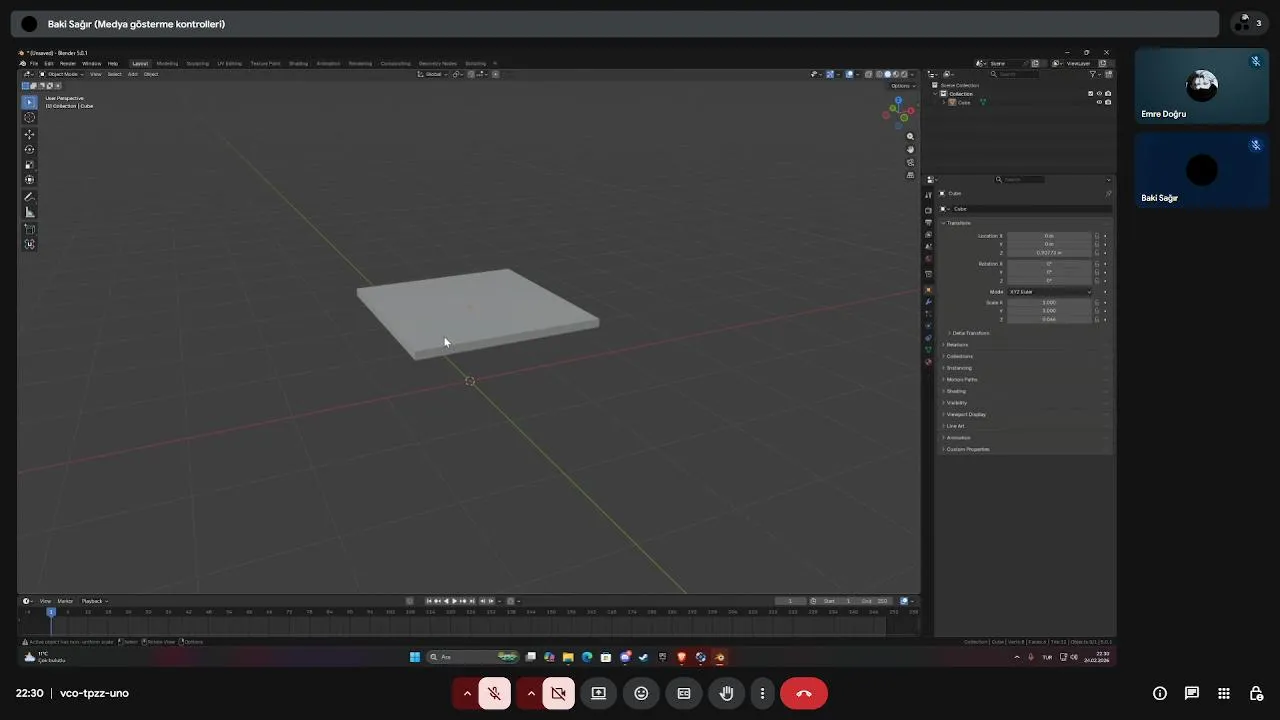Toggle lock on Location X
Viewport: 1280px width, 720px height.
[1097, 236]
